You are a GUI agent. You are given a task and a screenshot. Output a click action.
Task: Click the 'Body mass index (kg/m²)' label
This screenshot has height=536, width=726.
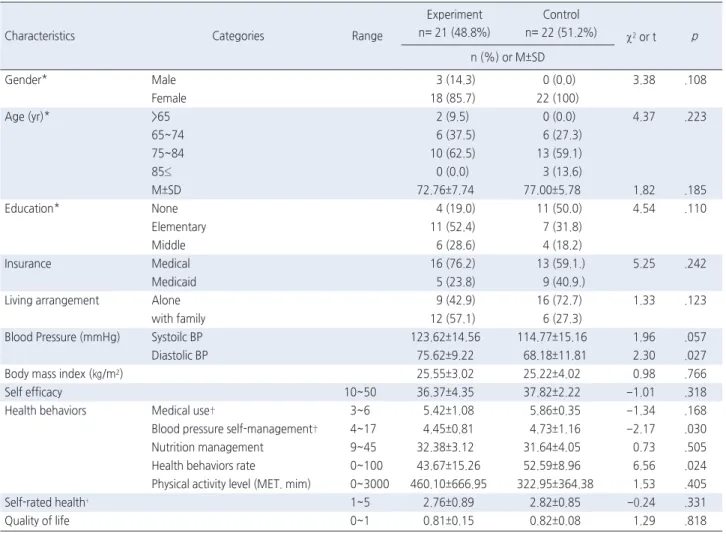[x=63, y=374]
